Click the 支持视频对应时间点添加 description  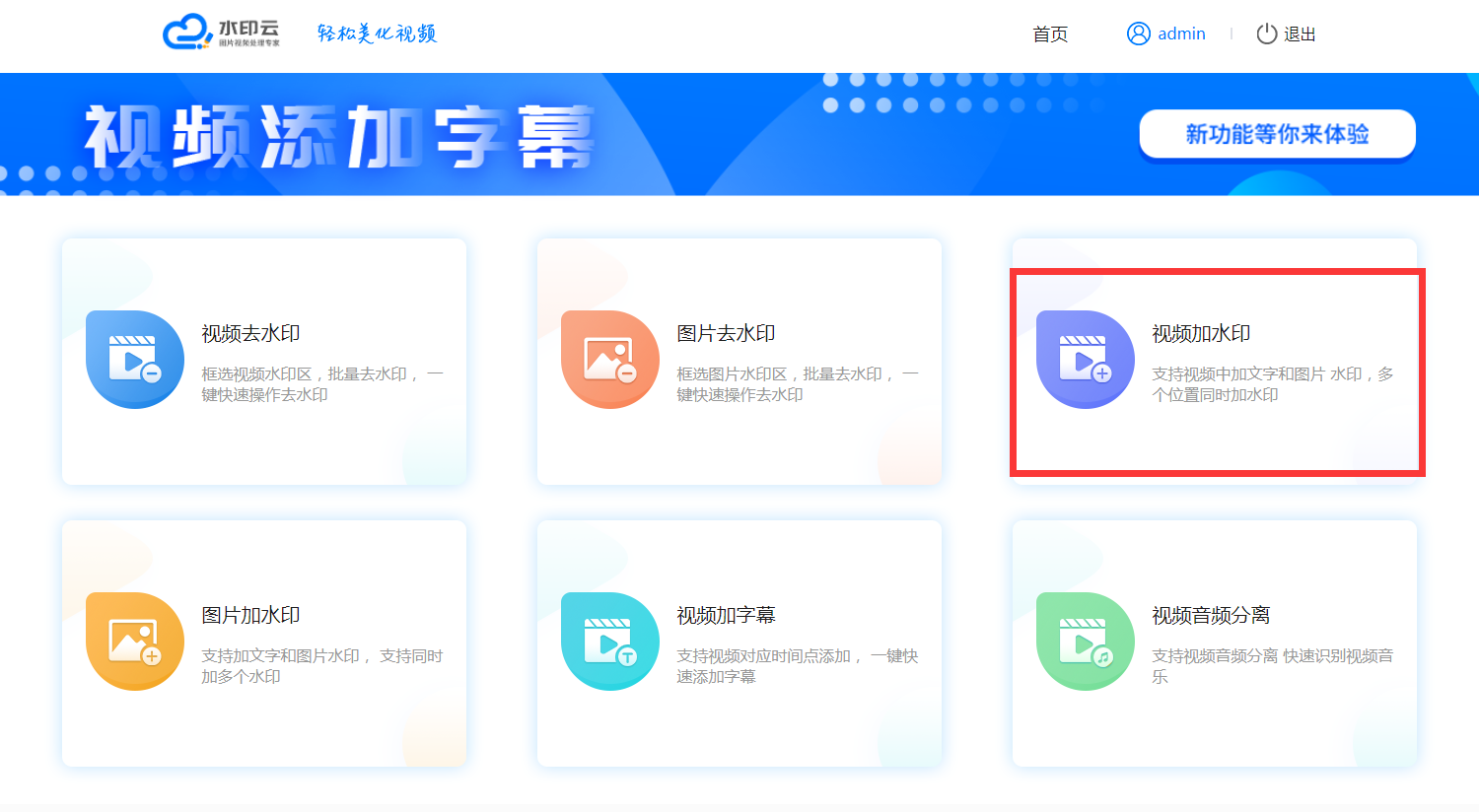point(798,666)
